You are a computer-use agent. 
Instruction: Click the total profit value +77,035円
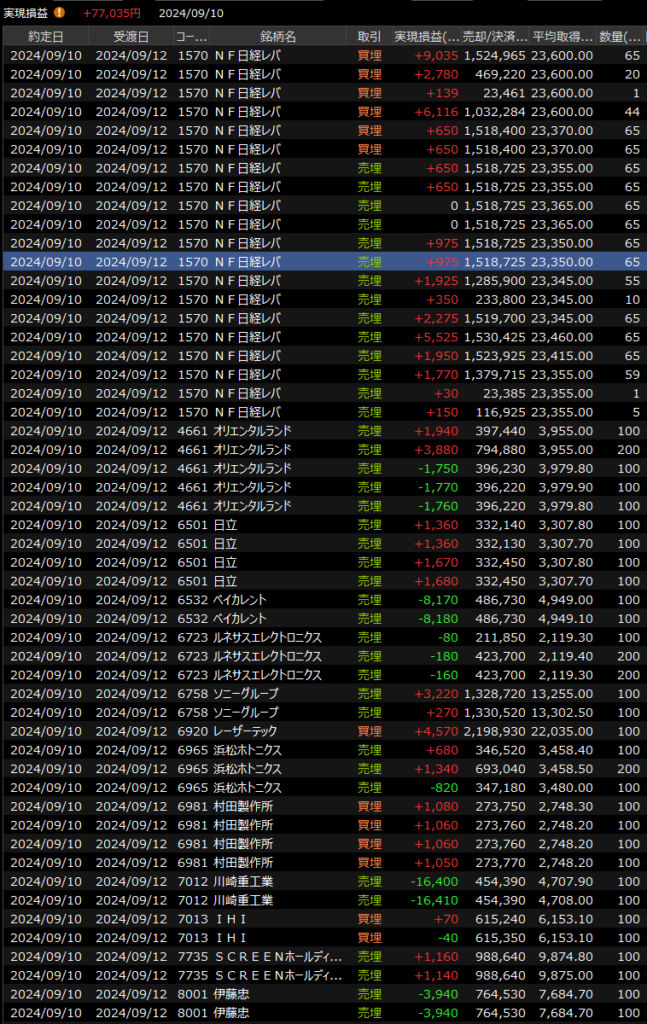tap(111, 13)
